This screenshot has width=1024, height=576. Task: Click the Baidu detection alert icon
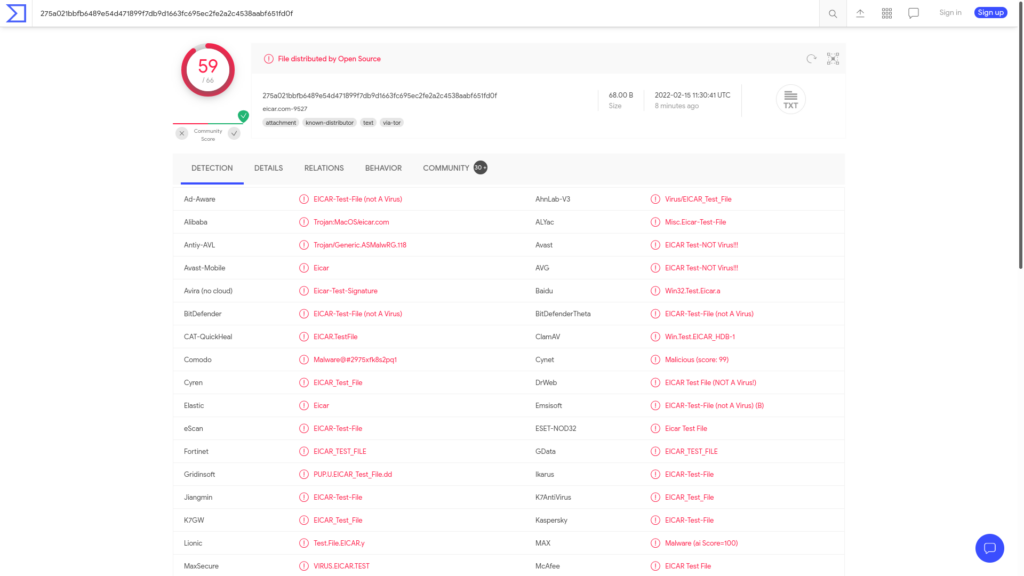click(x=655, y=291)
